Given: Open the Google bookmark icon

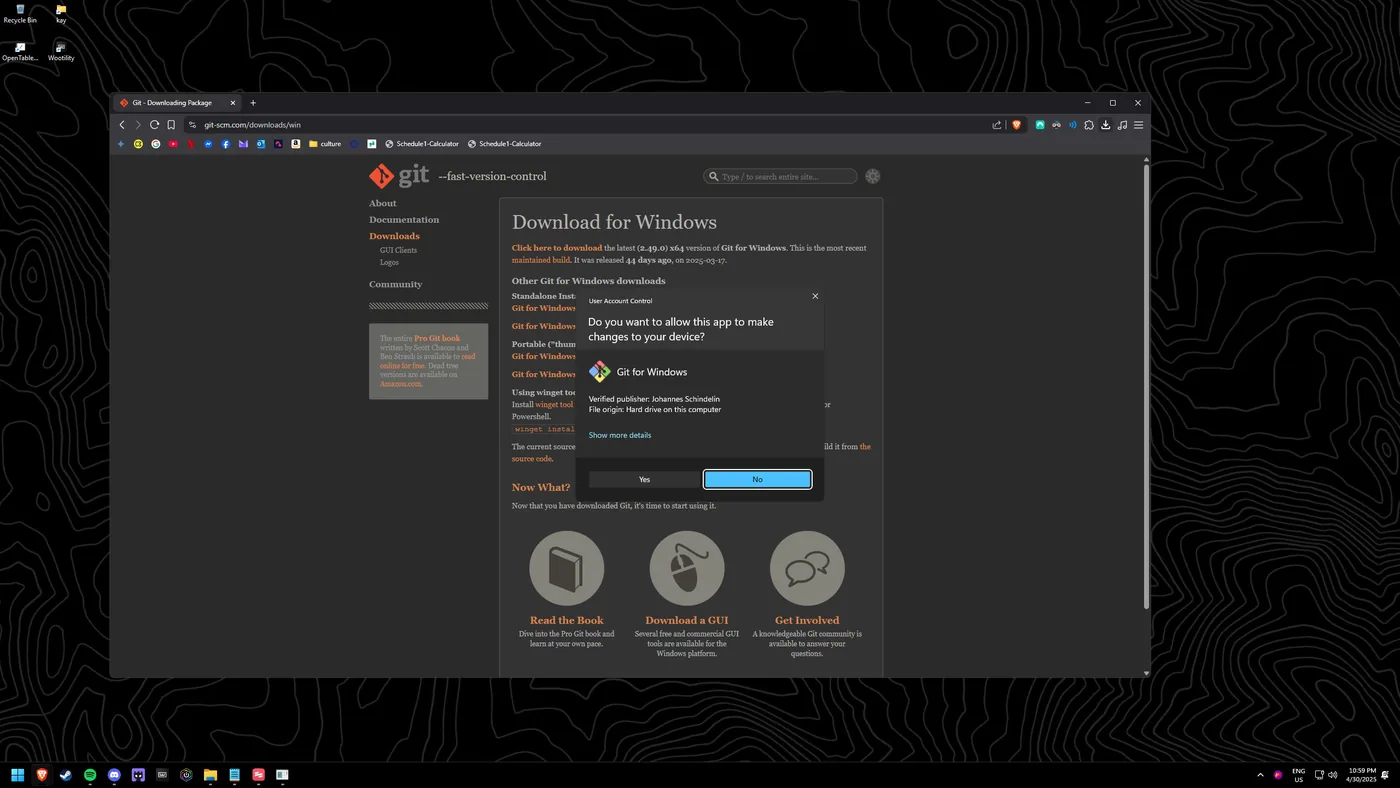Looking at the screenshot, I should click(x=156, y=144).
